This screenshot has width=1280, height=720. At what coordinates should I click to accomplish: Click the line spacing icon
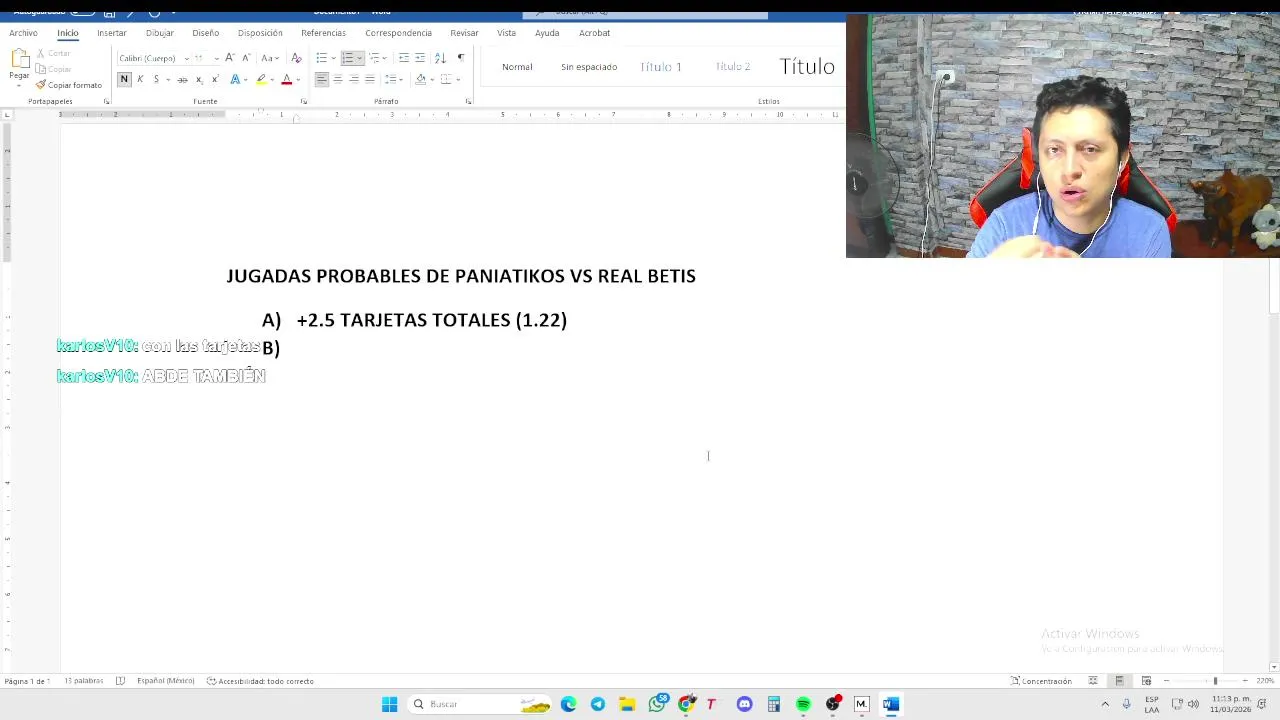(x=391, y=79)
